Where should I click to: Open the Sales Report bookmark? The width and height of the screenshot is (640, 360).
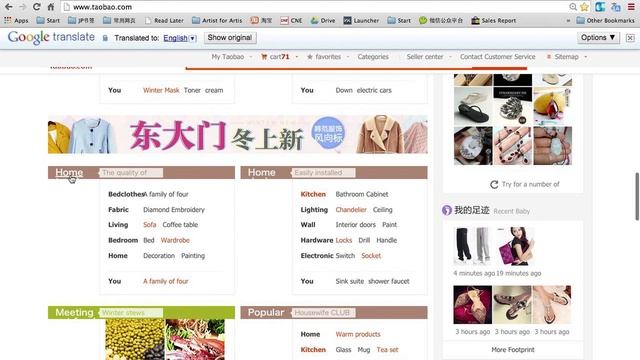tap(493, 20)
